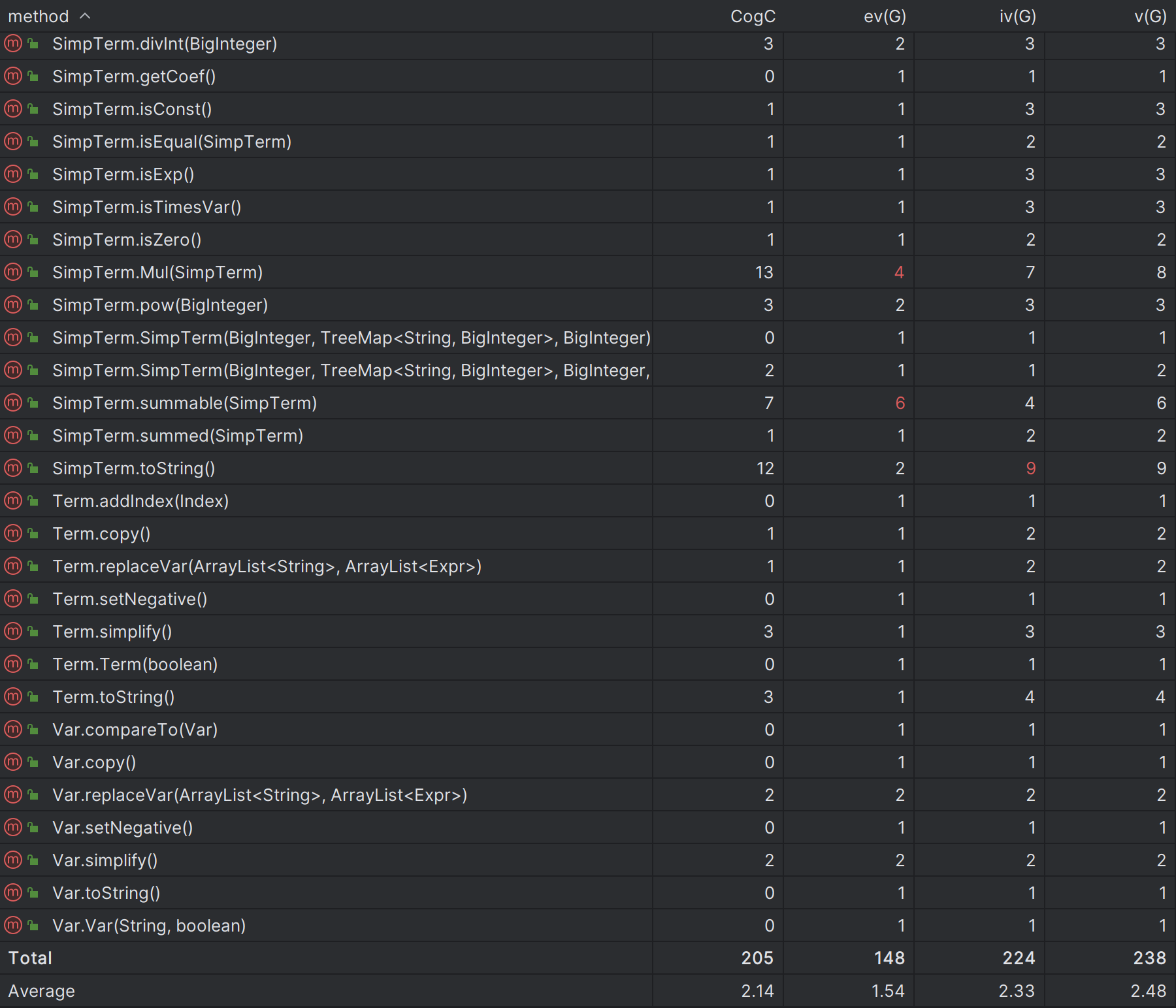The width and height of the screenshot is (1176, 1008).
Task: Click CogC value 12 in SimpTerm.toString row
Action: (765, 468)
